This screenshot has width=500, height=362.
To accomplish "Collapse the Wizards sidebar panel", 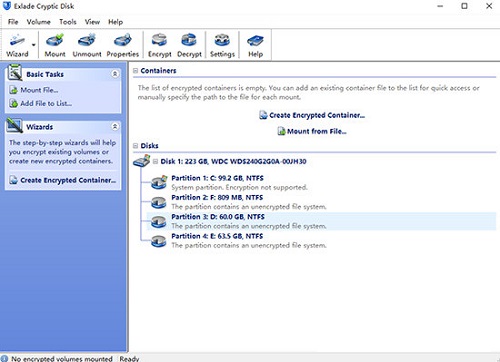I will (115, 127).
